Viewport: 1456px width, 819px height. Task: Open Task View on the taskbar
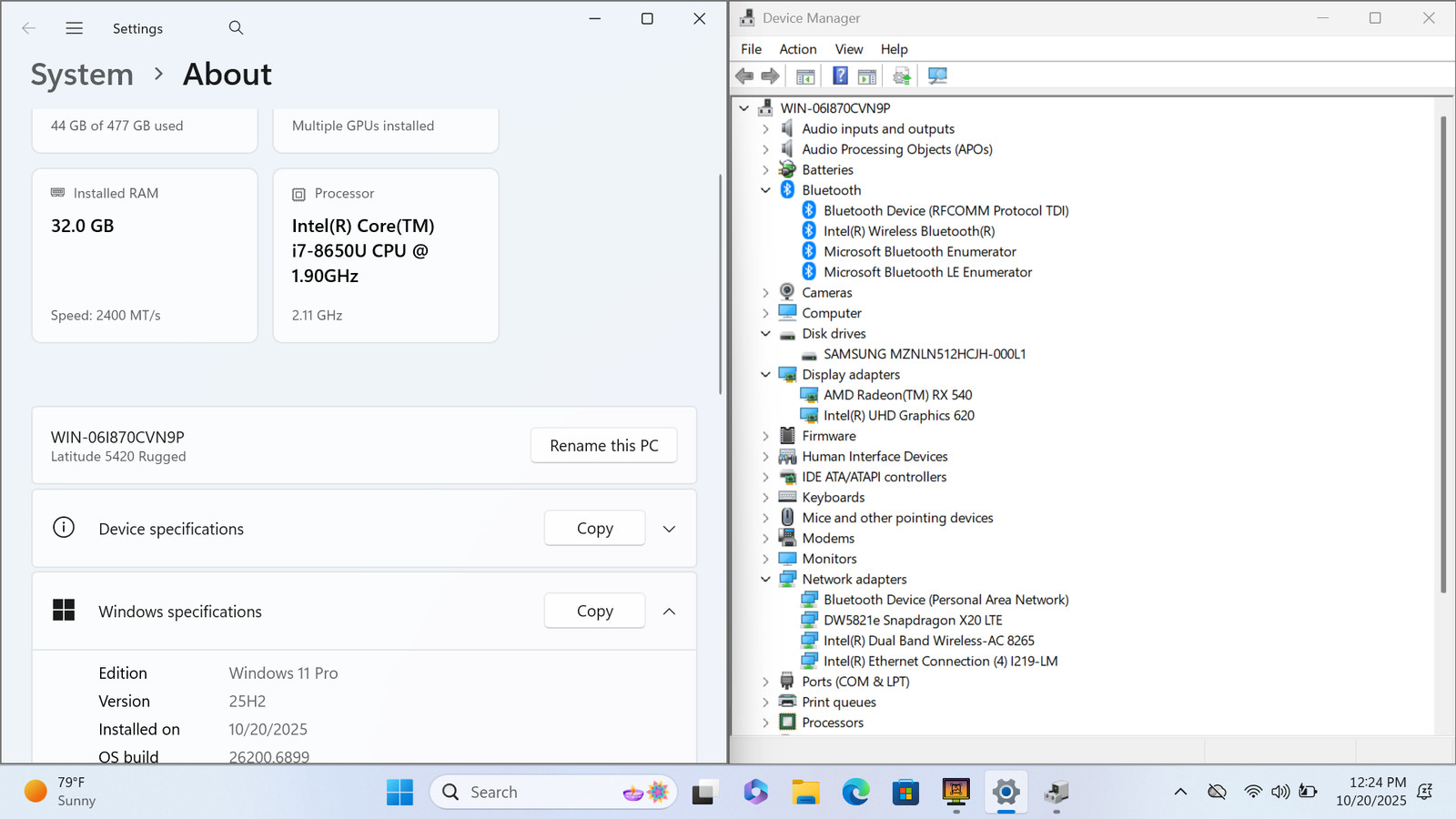(x=703, y=793)
